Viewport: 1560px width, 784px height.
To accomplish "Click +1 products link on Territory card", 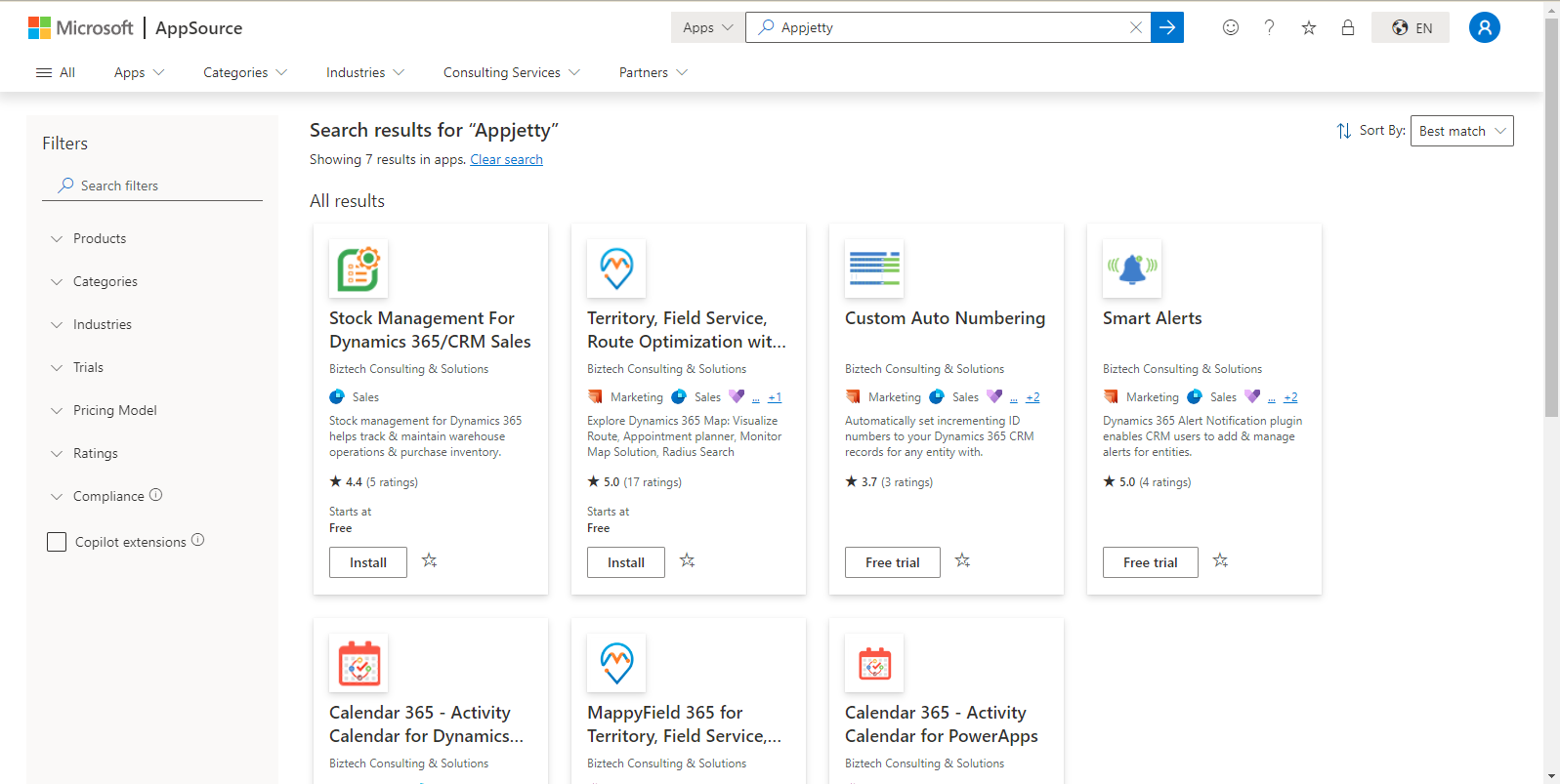I will (x=775, y=397).
